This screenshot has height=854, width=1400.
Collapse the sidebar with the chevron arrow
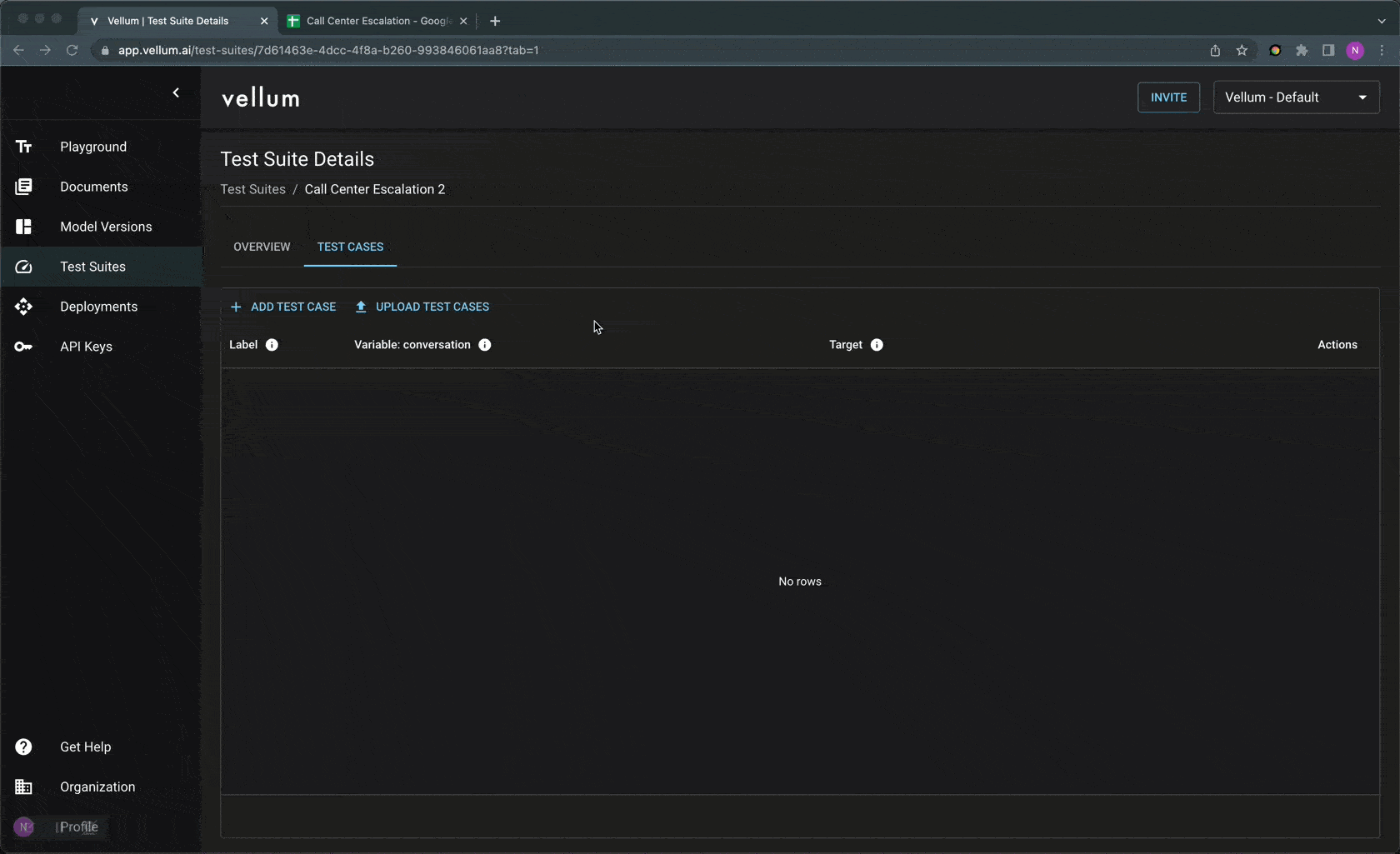click(176, 92)
